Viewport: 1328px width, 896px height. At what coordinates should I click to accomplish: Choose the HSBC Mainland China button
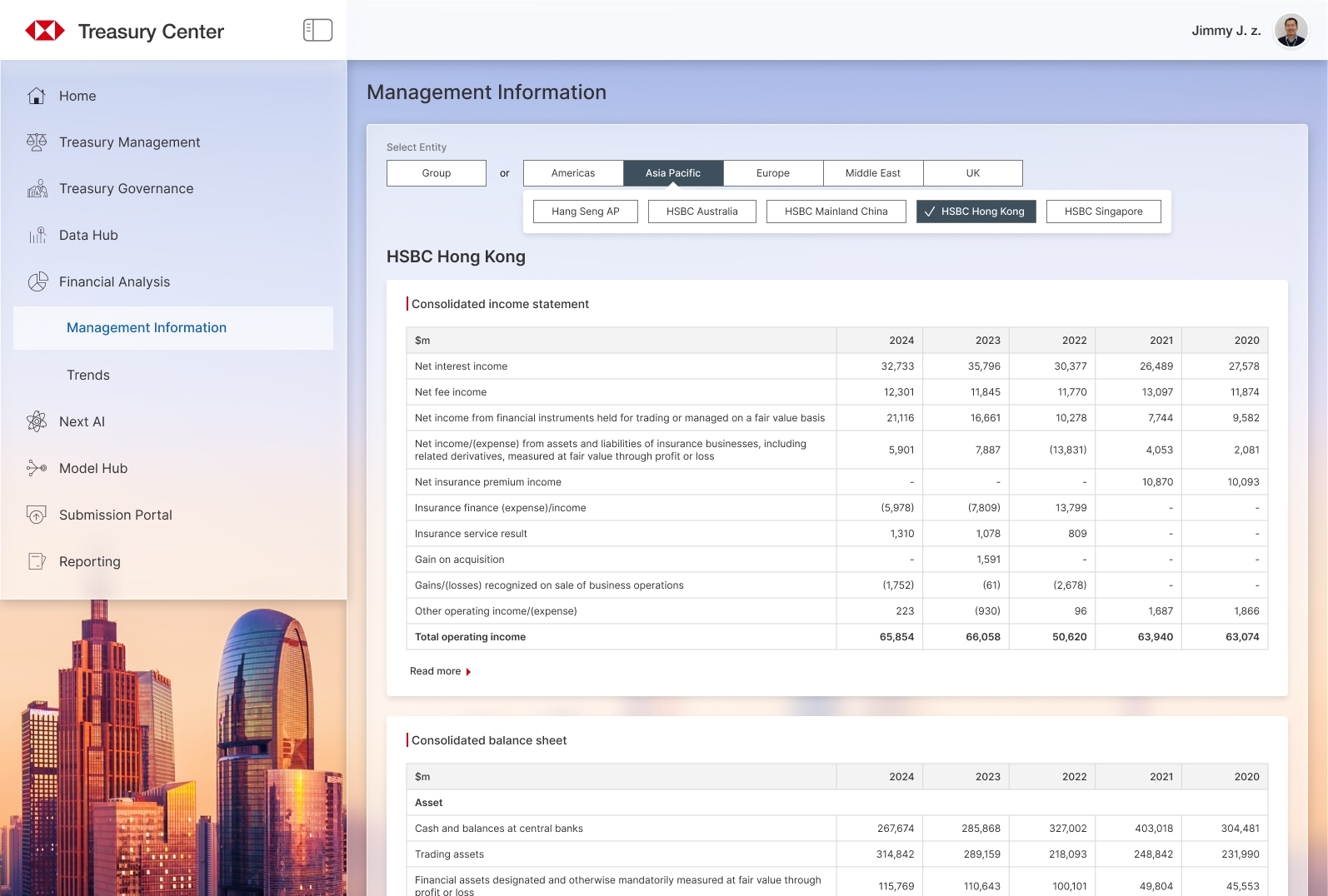click(836, 212)
